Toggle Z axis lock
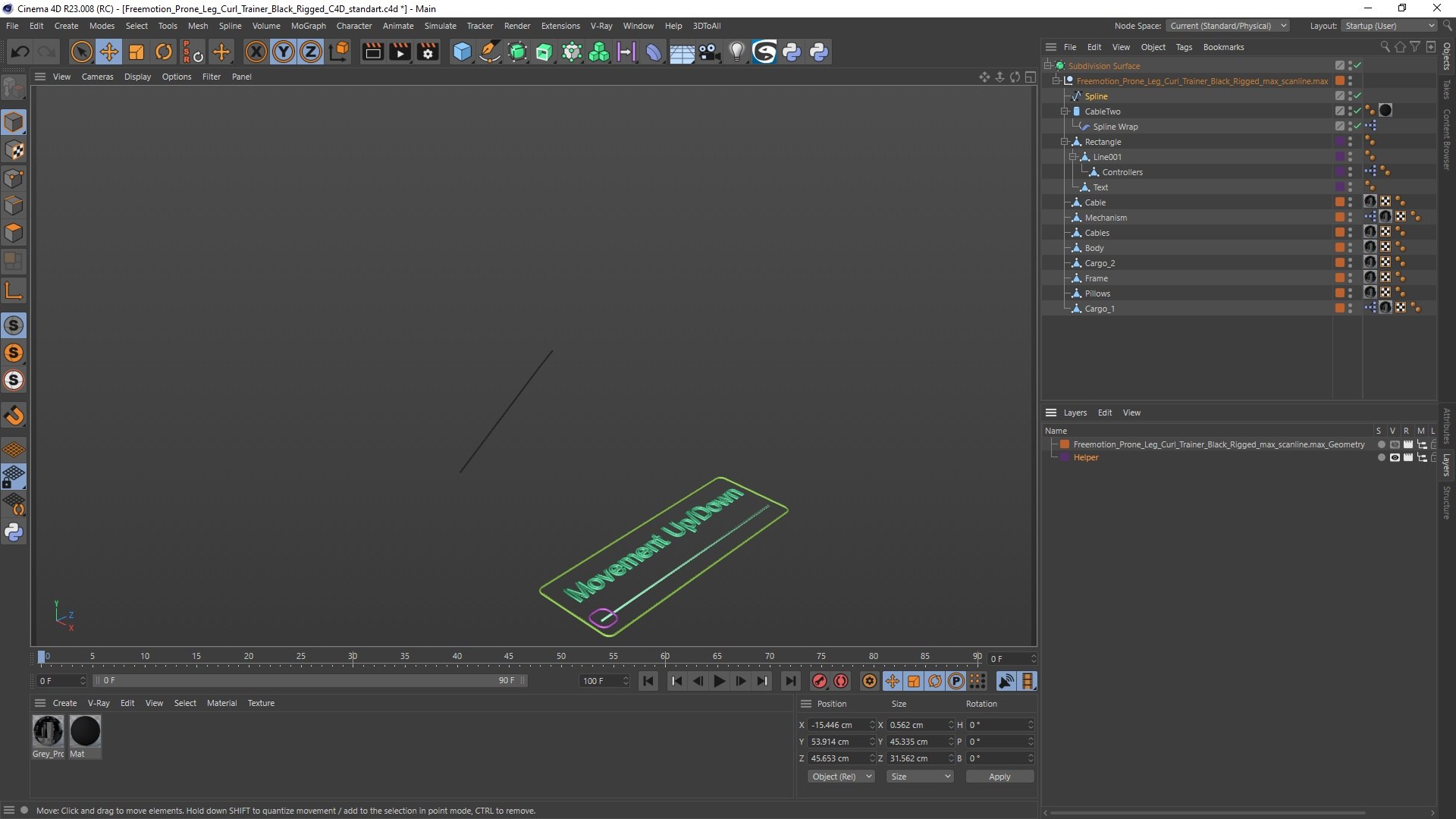Screen dimensions: 1456x819 tap(311, 52)
